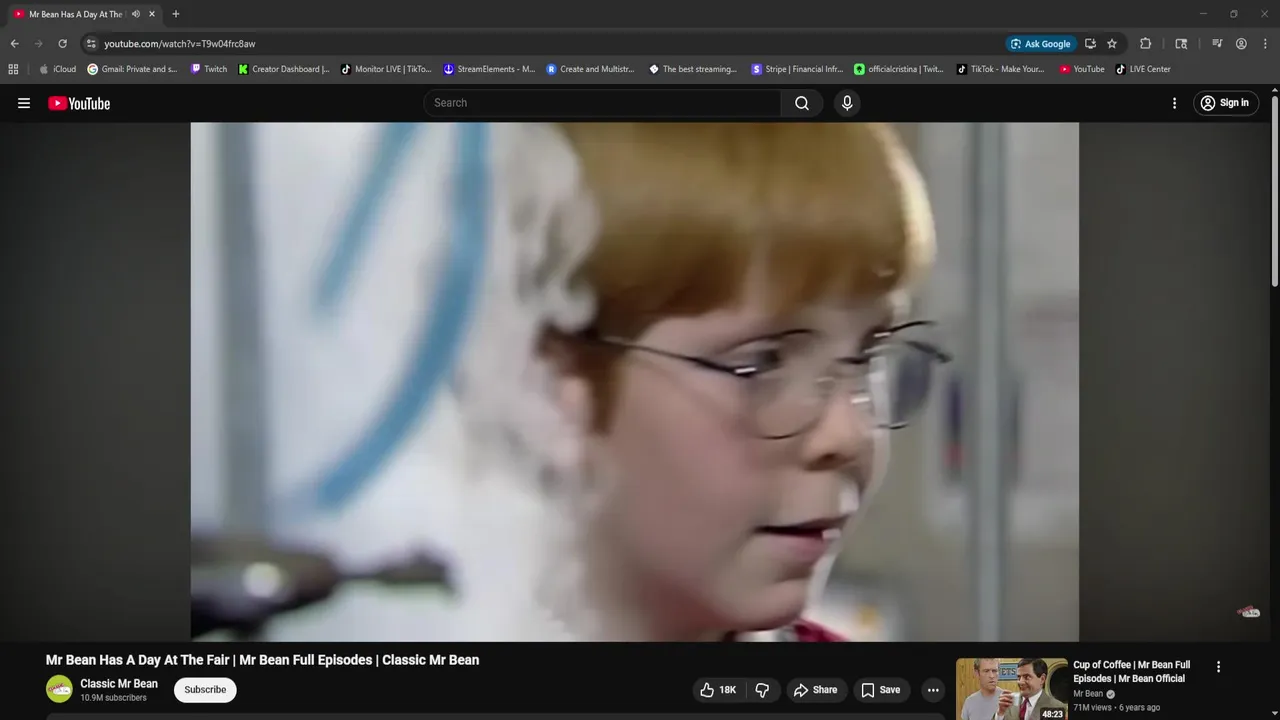Open the YouTube guide hamburger menu

pos(24,103)
